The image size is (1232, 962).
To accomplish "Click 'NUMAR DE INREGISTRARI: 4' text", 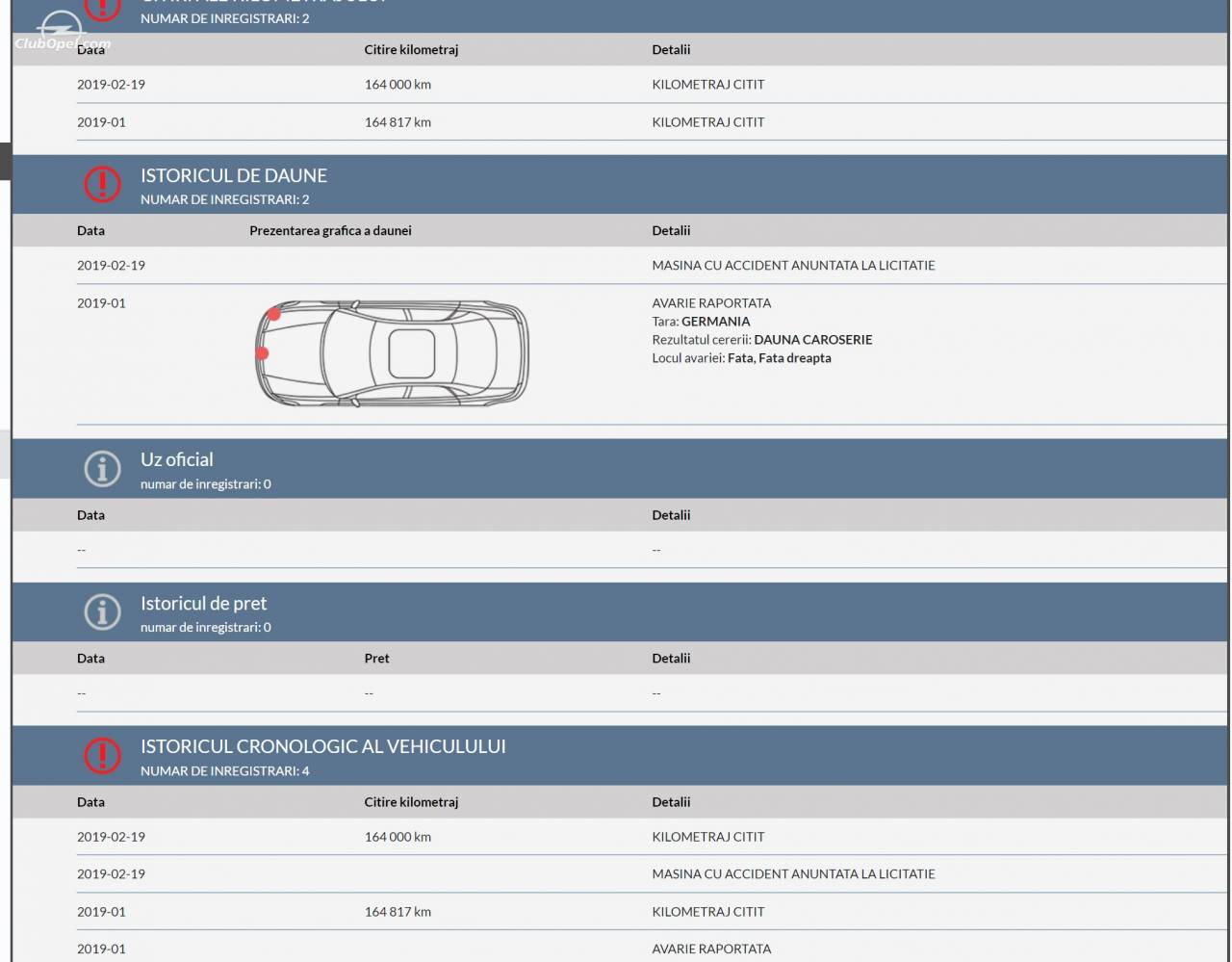I will (x=225, y=770).
